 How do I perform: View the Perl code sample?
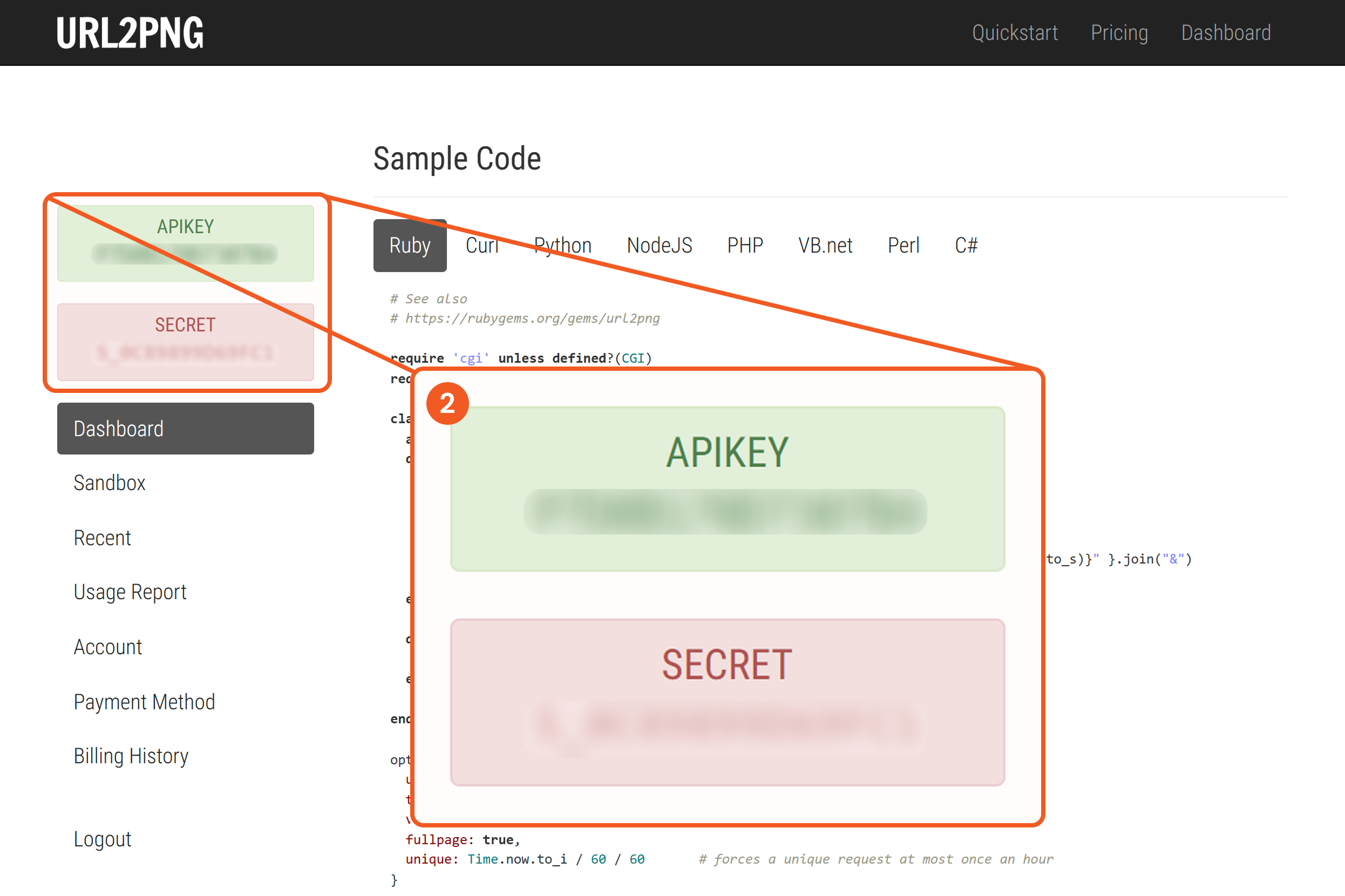tap(903, 246)
